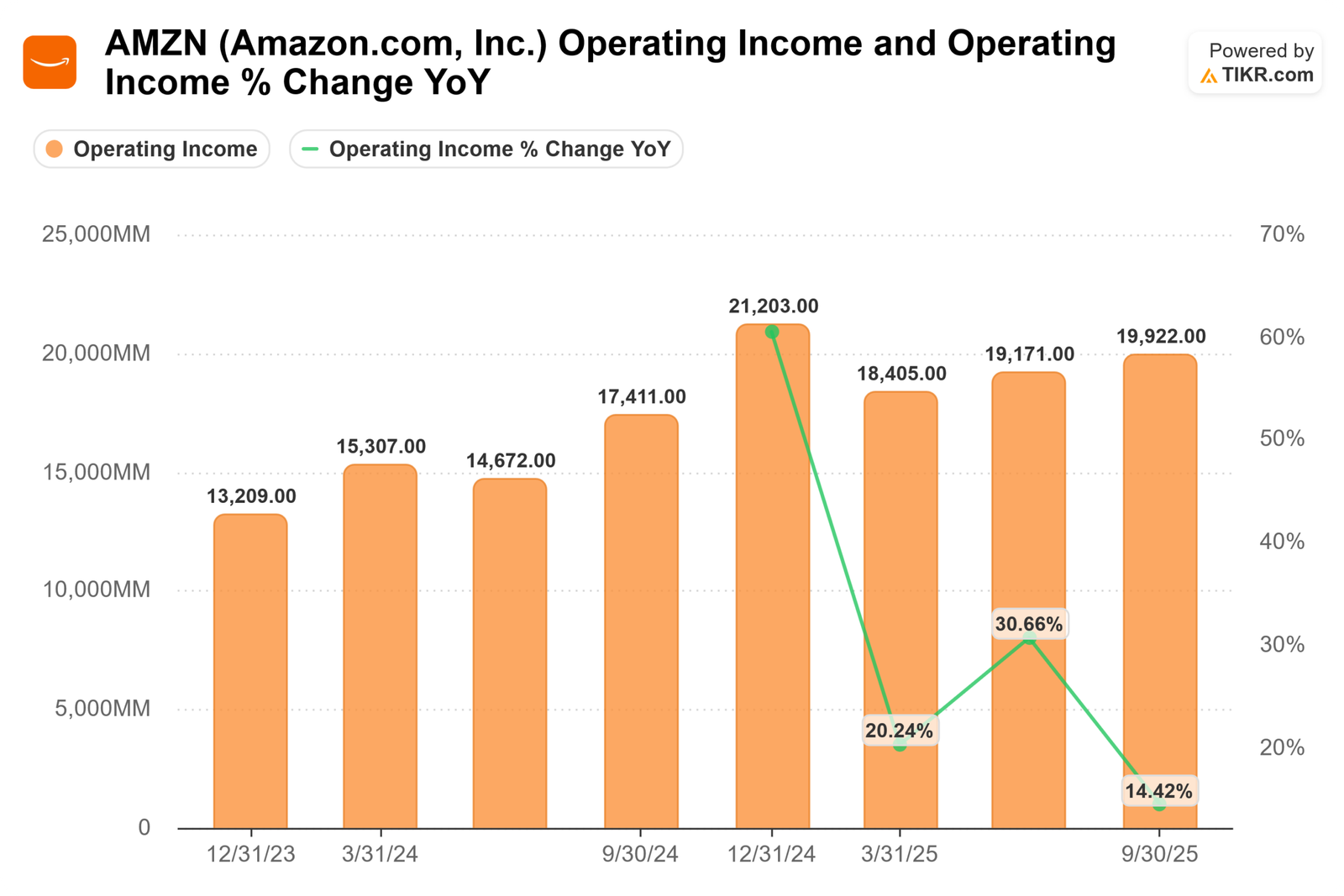Click the TIKR.com logo icon
Screen dimensions: 1344x896
click(x=1209, y=76)
